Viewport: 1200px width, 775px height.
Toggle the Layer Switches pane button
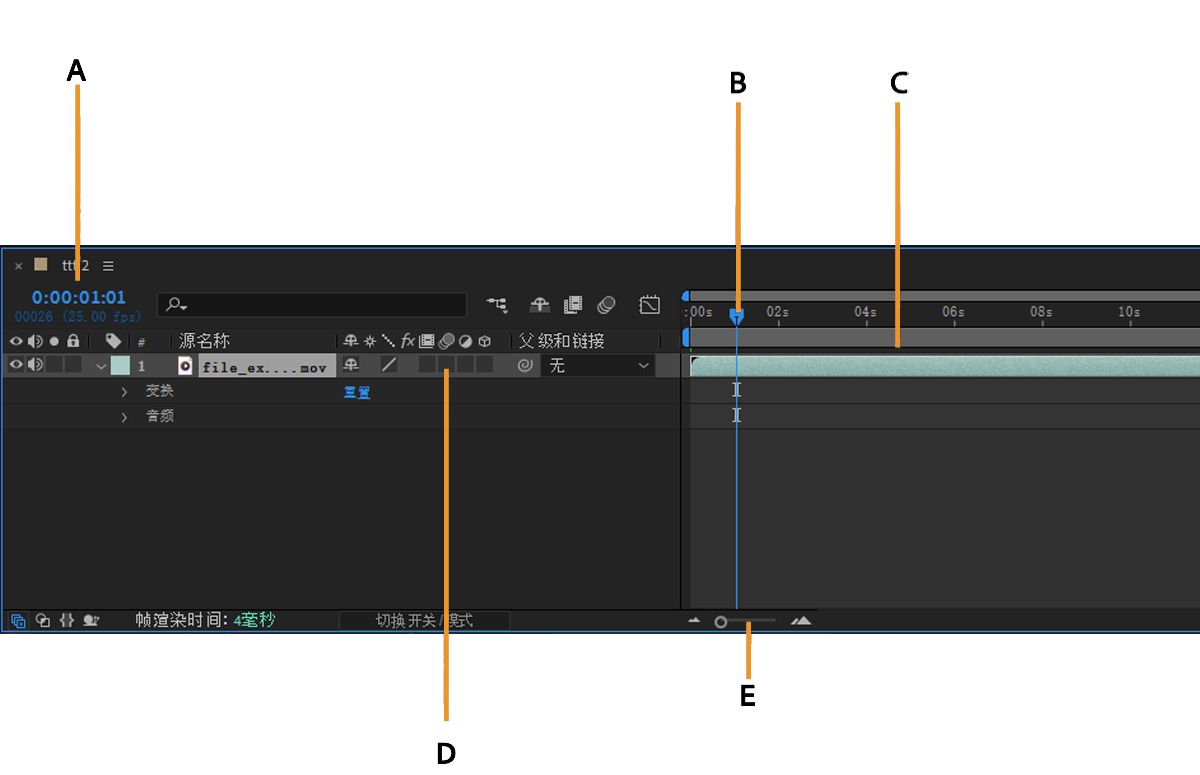tap(18, 620)
